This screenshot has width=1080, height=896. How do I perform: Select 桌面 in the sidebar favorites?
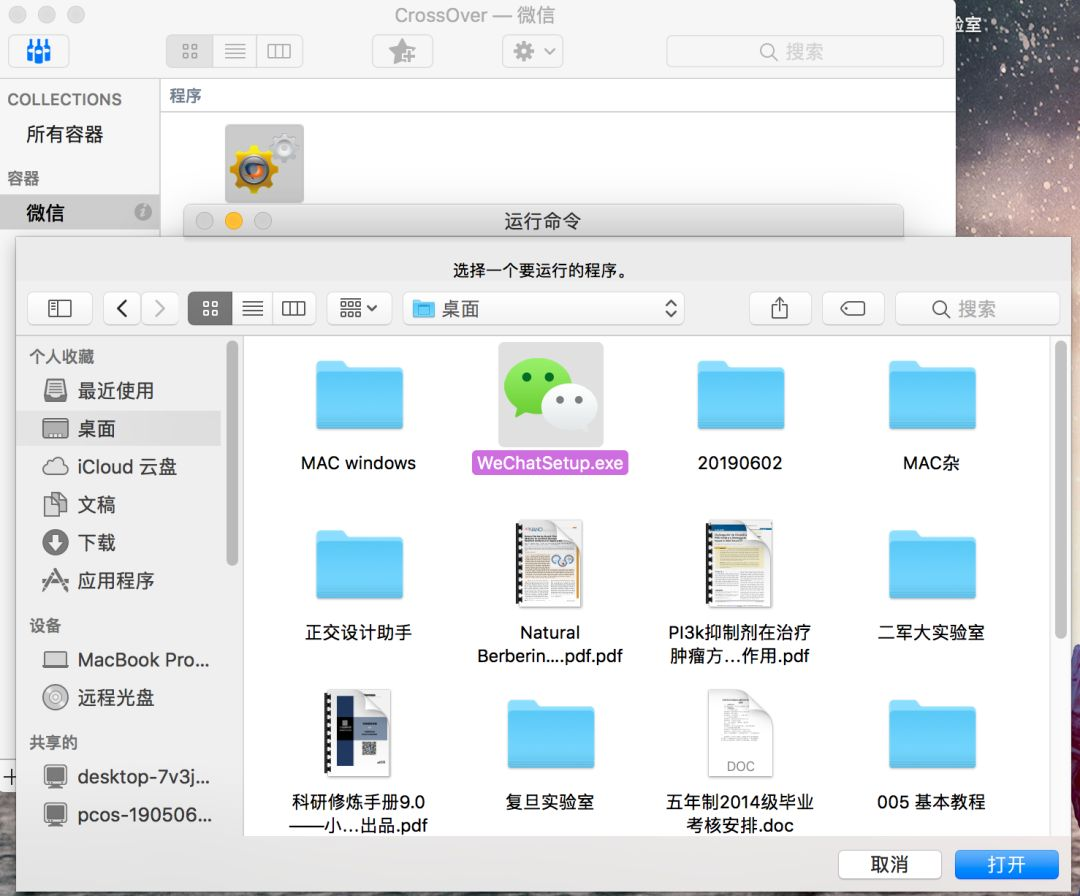point(118,428)
